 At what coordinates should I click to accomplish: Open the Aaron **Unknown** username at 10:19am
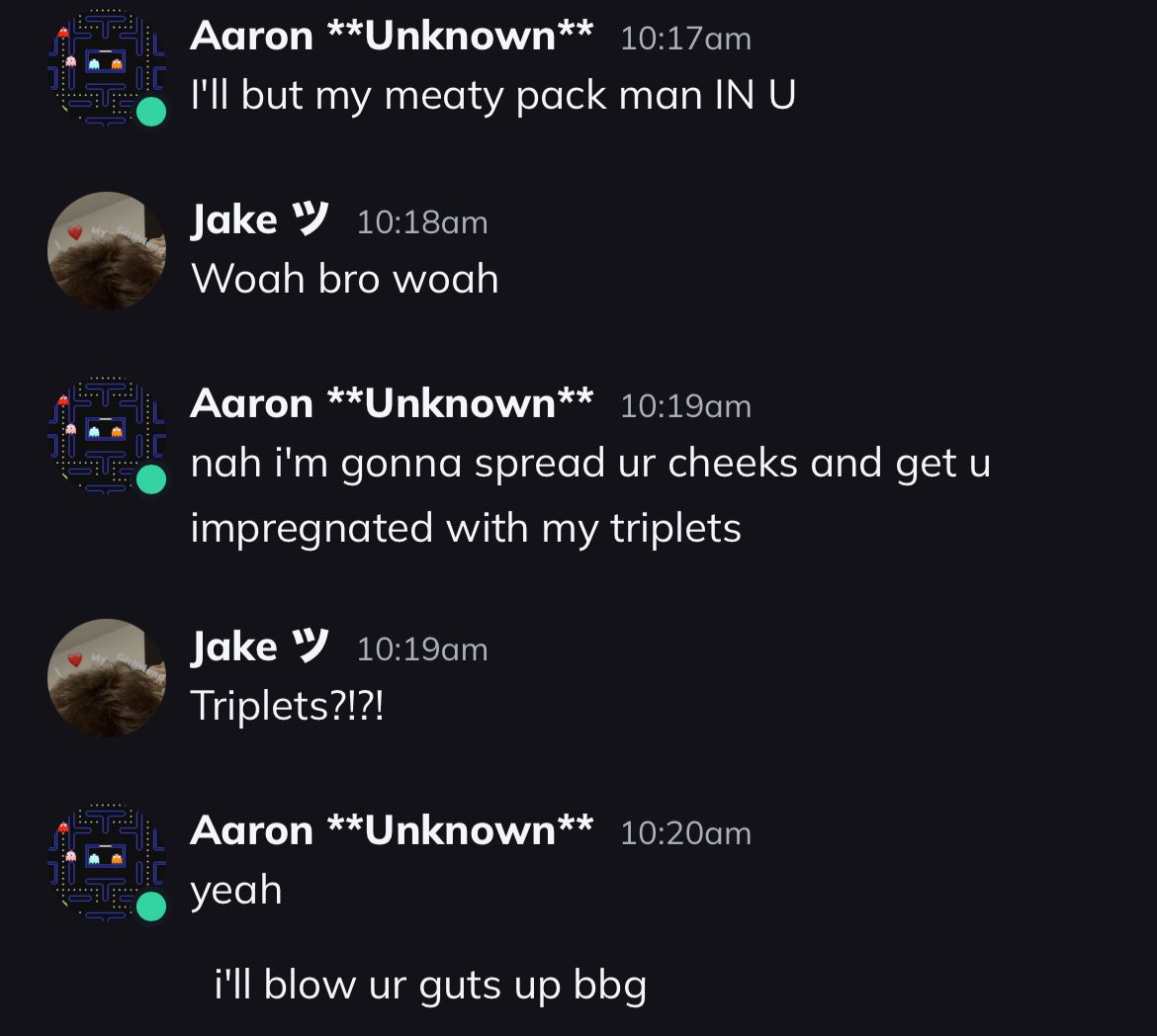(391, 403)
